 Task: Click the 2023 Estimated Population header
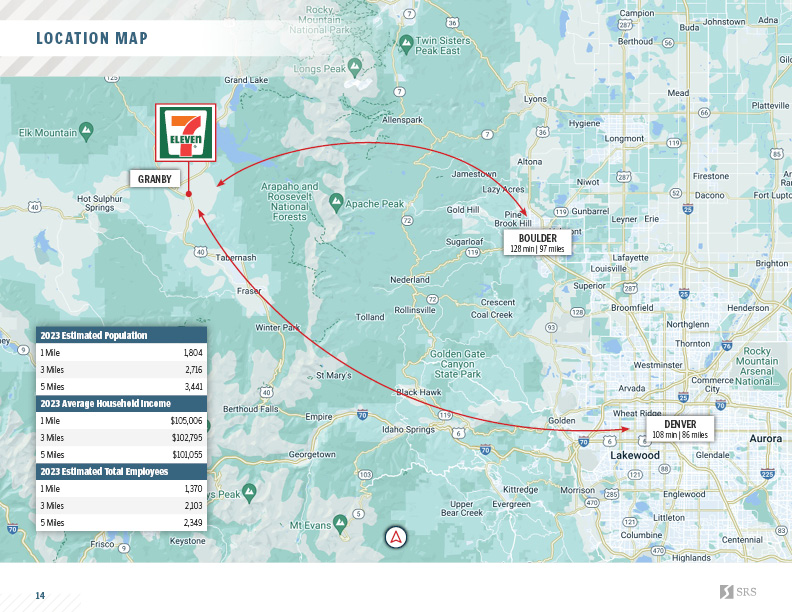pyautogui.click(x=121, y=335)
